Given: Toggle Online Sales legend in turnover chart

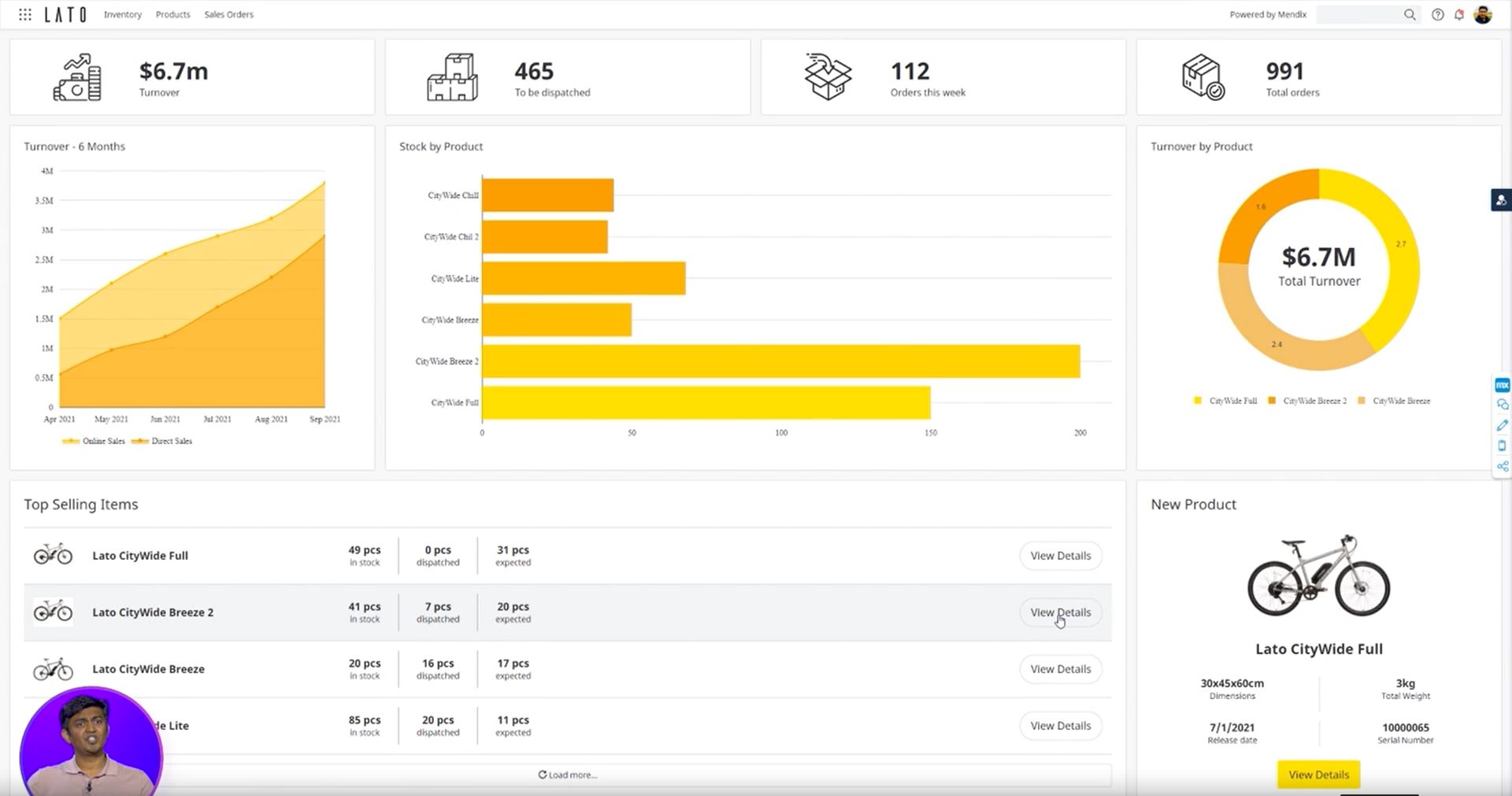Looking at the screenshot, I should (94, 441).
